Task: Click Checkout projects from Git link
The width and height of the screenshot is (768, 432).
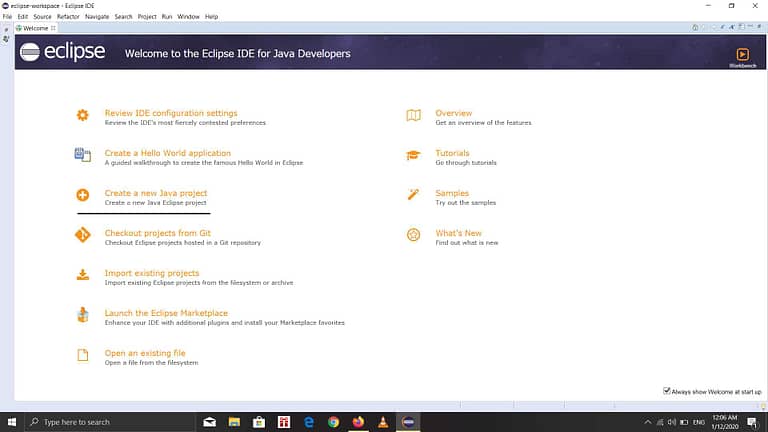Action: pos(158,233)
